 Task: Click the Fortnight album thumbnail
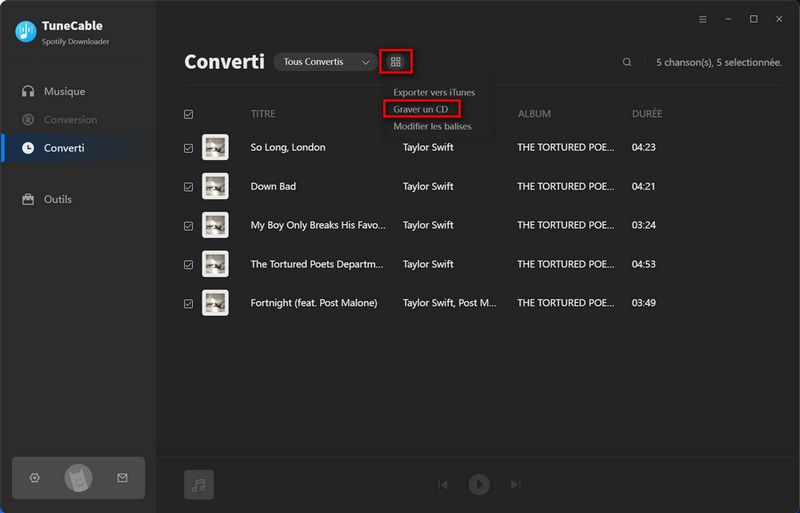click(x=215, y=303)
